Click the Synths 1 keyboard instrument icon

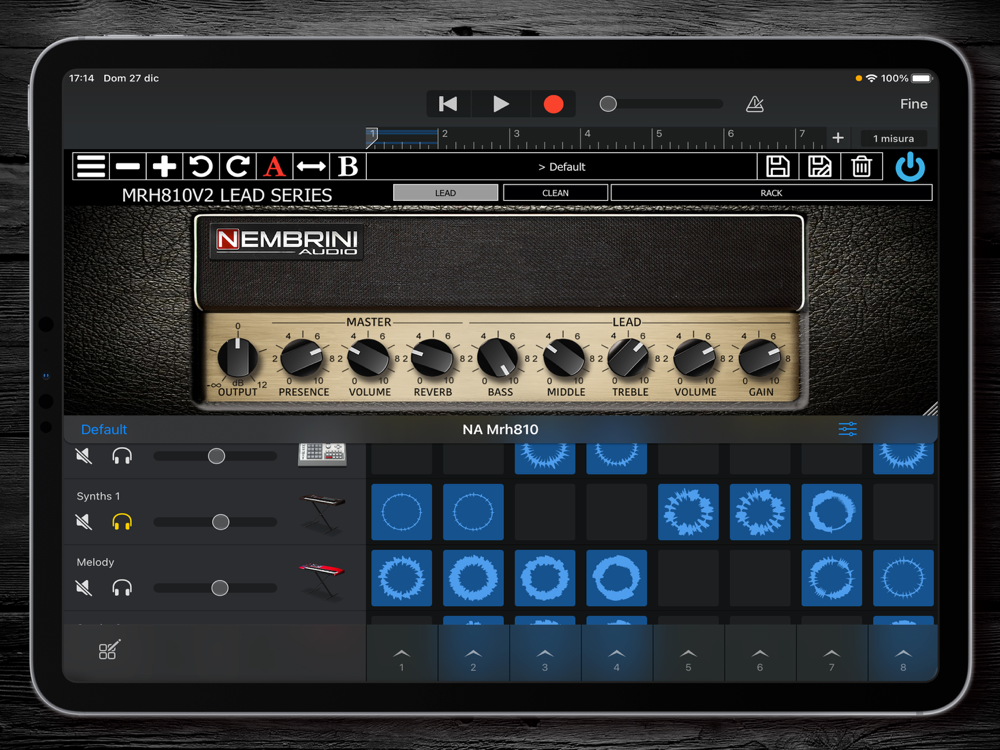322,513
